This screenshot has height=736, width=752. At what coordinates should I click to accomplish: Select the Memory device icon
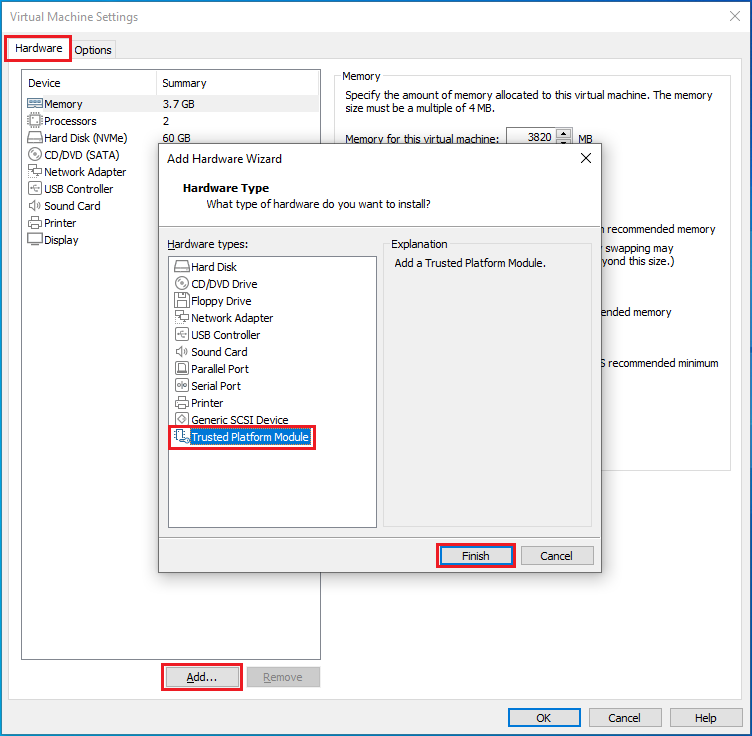click(x=35, y=103)
